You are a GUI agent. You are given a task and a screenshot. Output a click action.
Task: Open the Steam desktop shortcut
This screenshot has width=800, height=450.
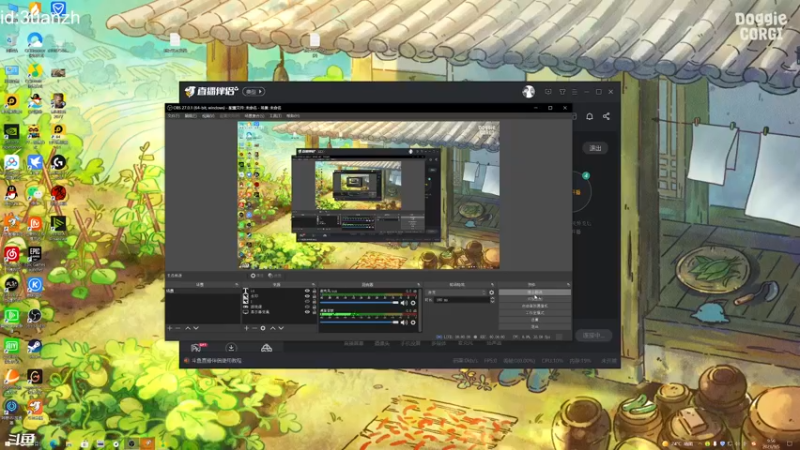click(x=35, y=347)
